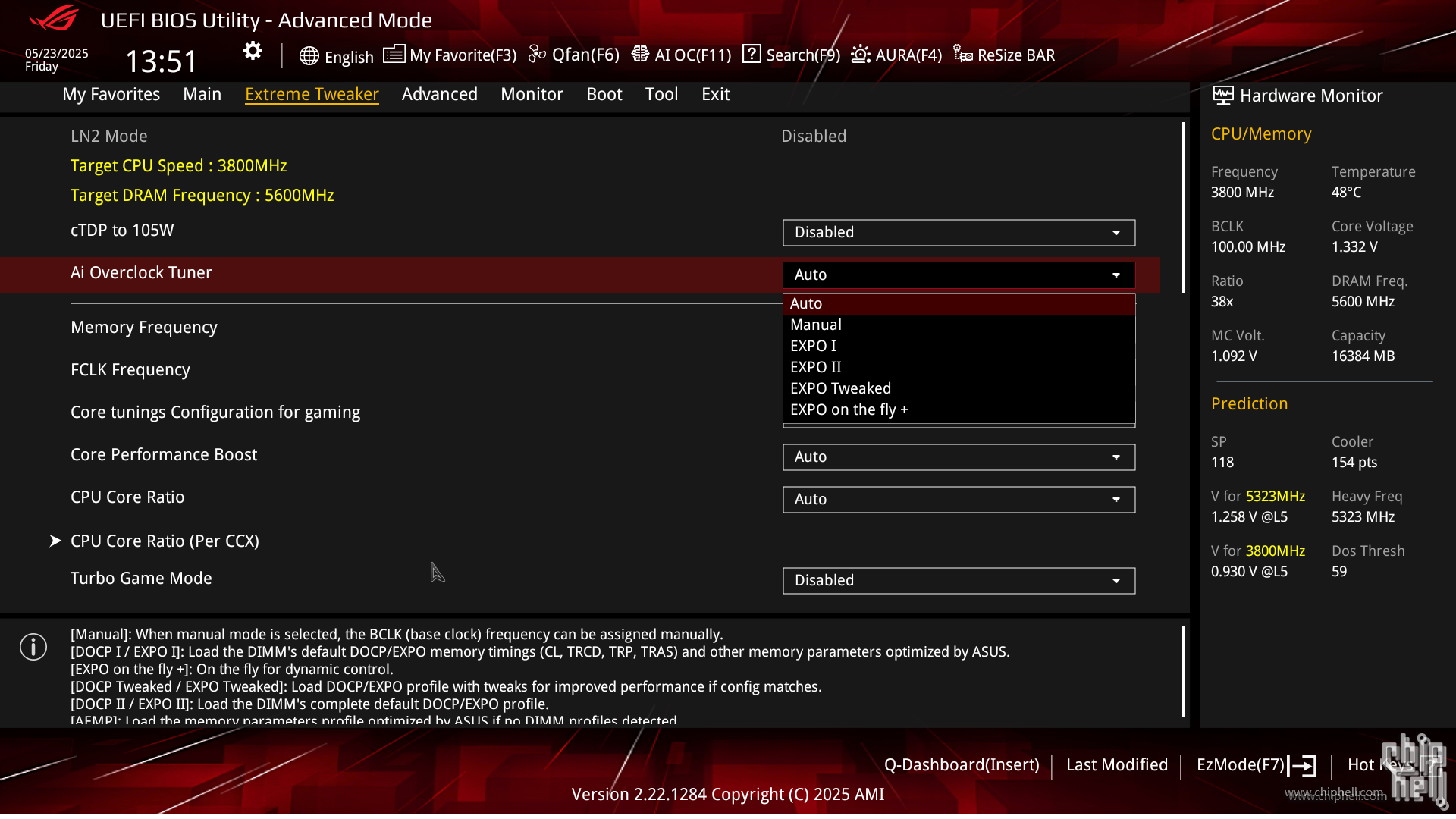Click the 05/23/2025 date text
The image size is (1456, 819).
tap(57, 53)
